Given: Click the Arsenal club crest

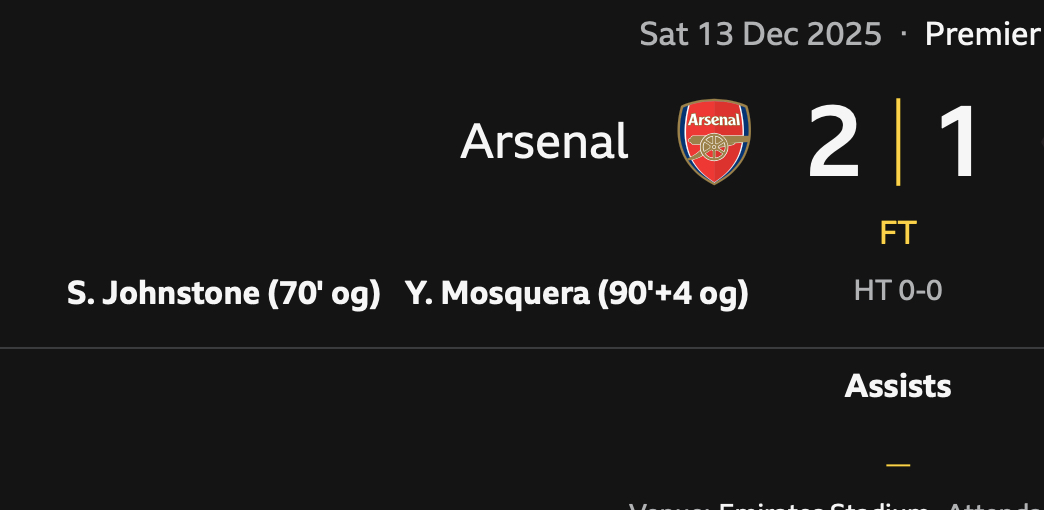Looking at the screenshot, I should (x=714, y=141).
